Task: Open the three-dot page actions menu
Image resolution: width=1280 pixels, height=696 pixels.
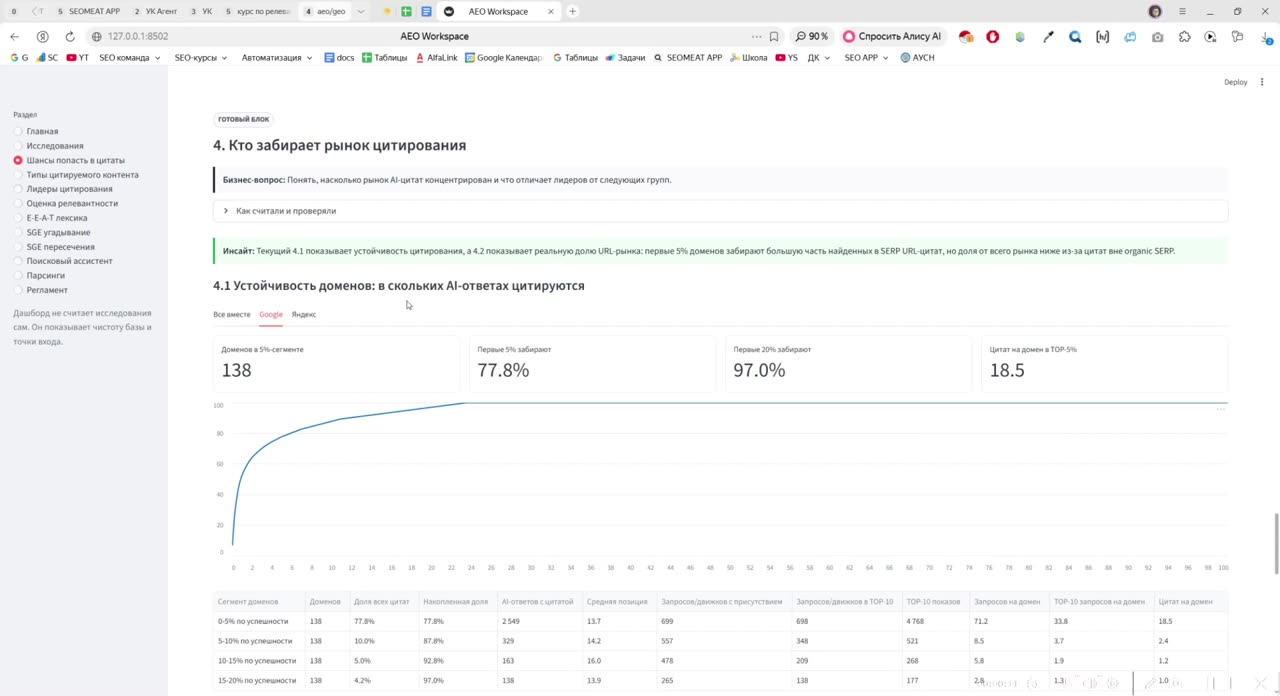Action: [756, 36]
